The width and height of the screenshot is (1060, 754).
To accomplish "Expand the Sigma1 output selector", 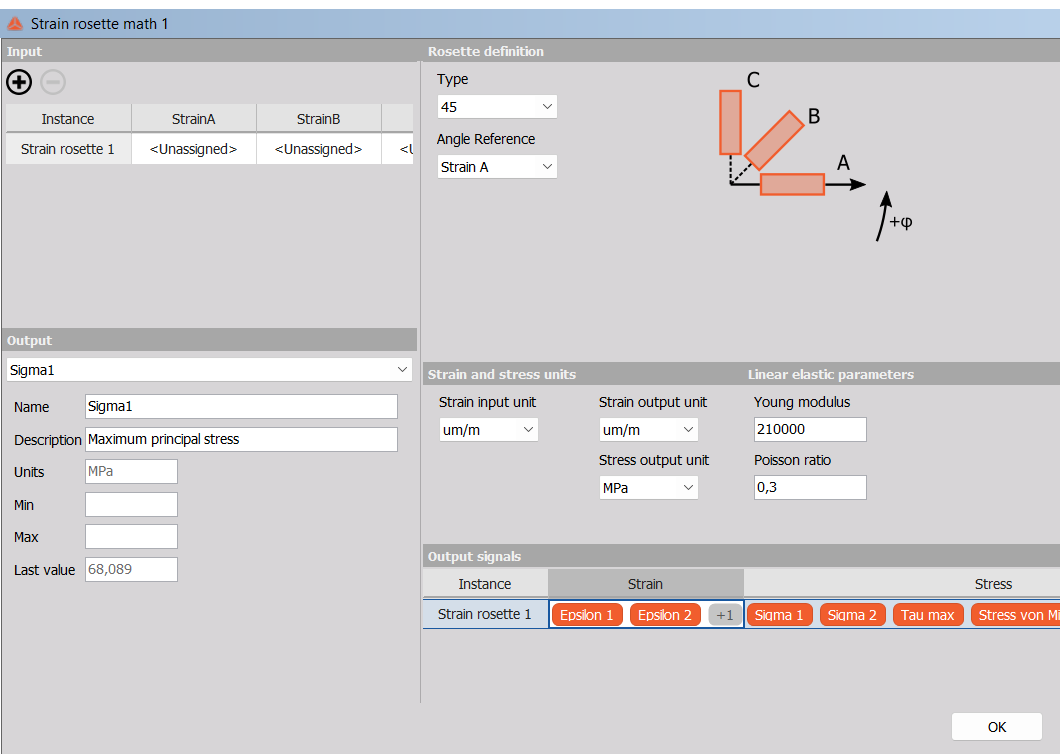I will (210, 370).
